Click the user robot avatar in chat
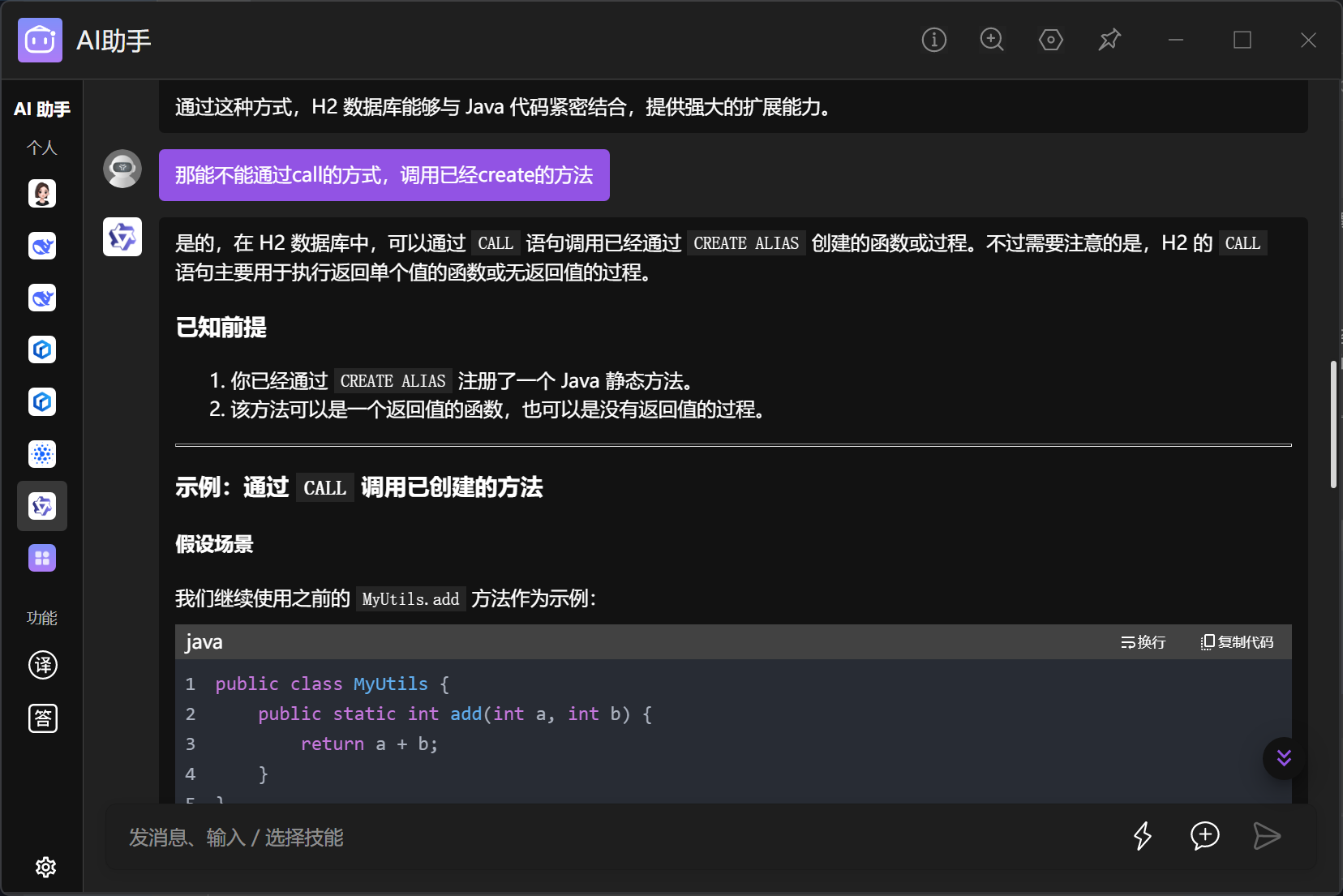 [x=122, y=169]
